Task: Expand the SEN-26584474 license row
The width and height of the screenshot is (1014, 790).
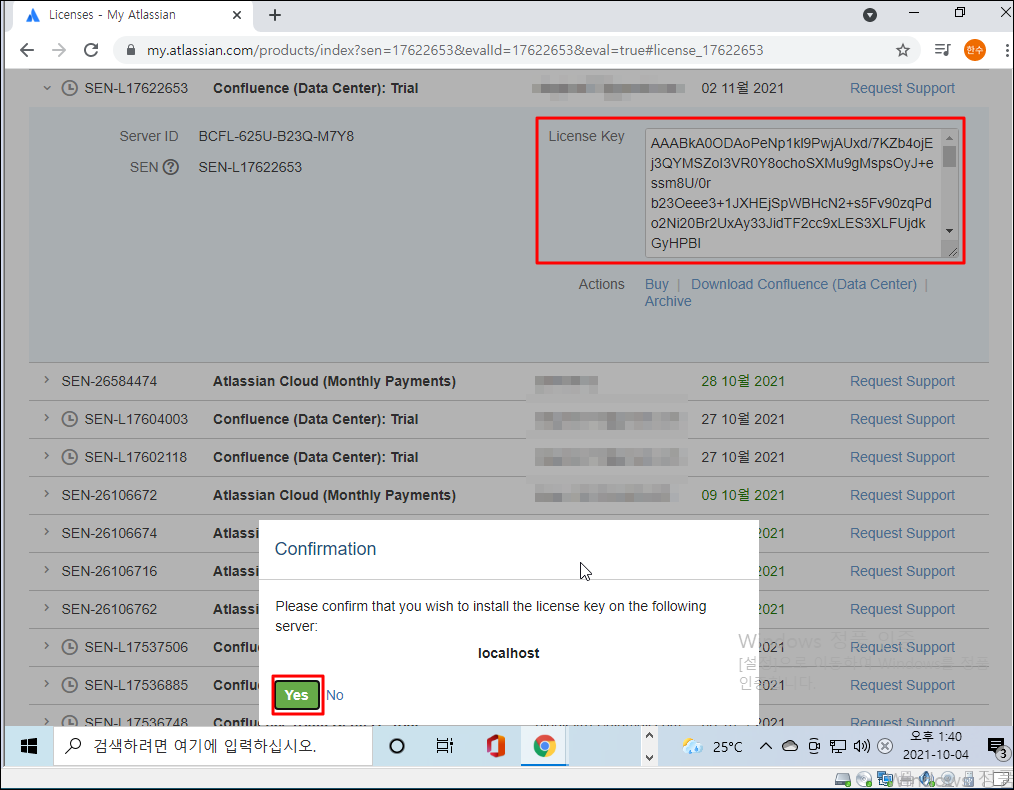Action: (47, 380)
